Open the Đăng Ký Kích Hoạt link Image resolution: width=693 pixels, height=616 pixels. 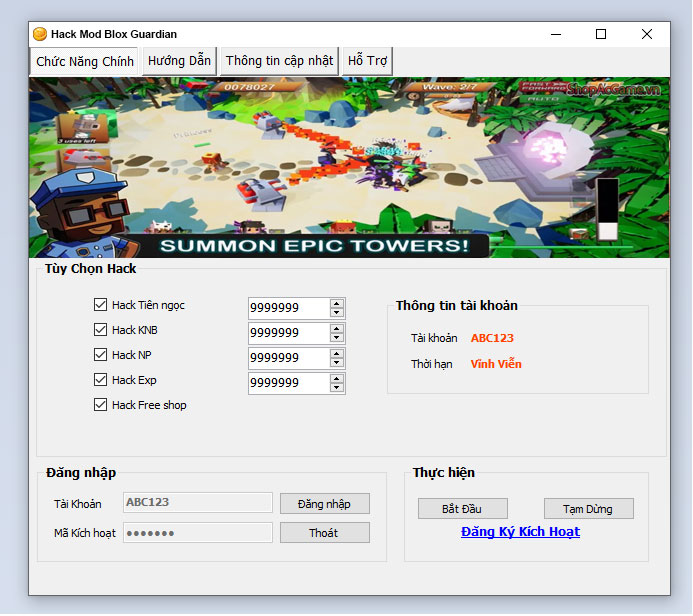pyautogui.click(x=520, y=532)
